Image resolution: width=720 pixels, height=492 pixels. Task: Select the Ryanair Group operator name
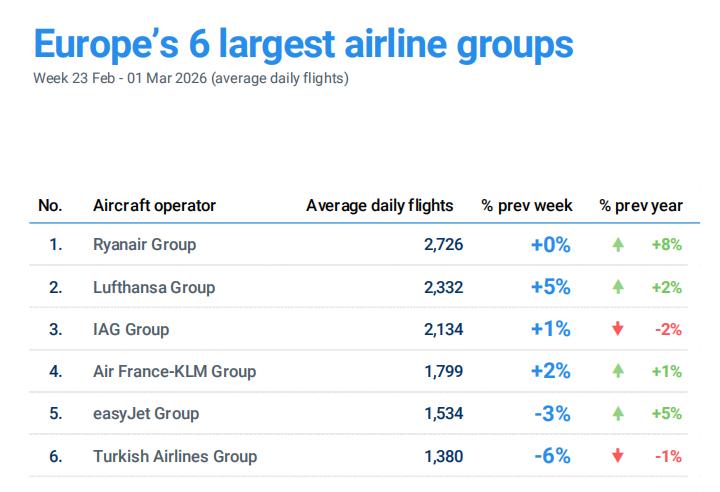click(x=144, y=245)
